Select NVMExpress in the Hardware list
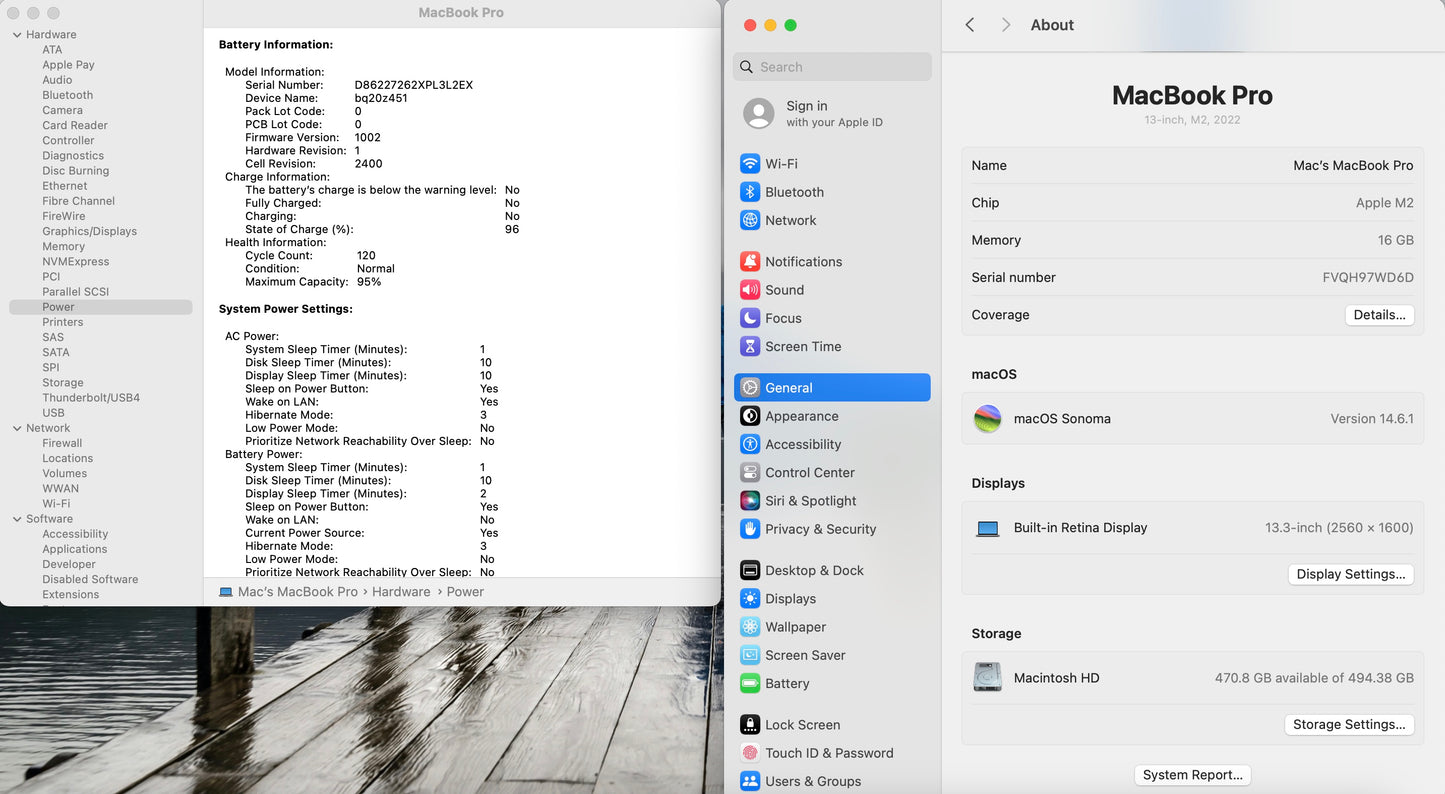1445x794 pixels. coord(75,262)
